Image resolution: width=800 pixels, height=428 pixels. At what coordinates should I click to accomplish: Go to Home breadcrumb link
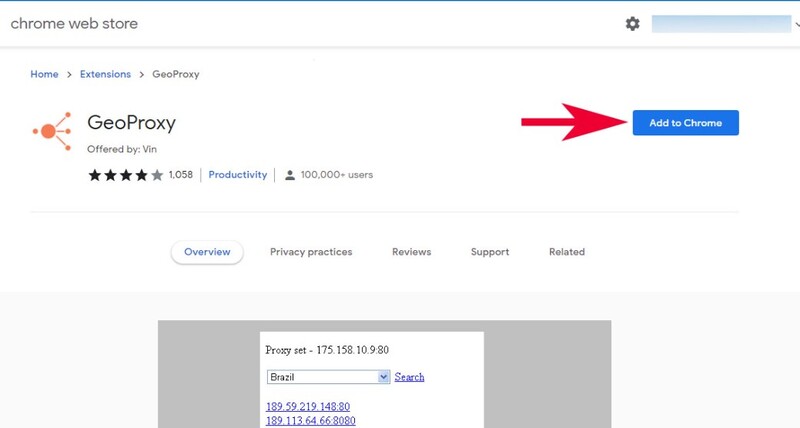pyautogui.click(x=44, y=74)
